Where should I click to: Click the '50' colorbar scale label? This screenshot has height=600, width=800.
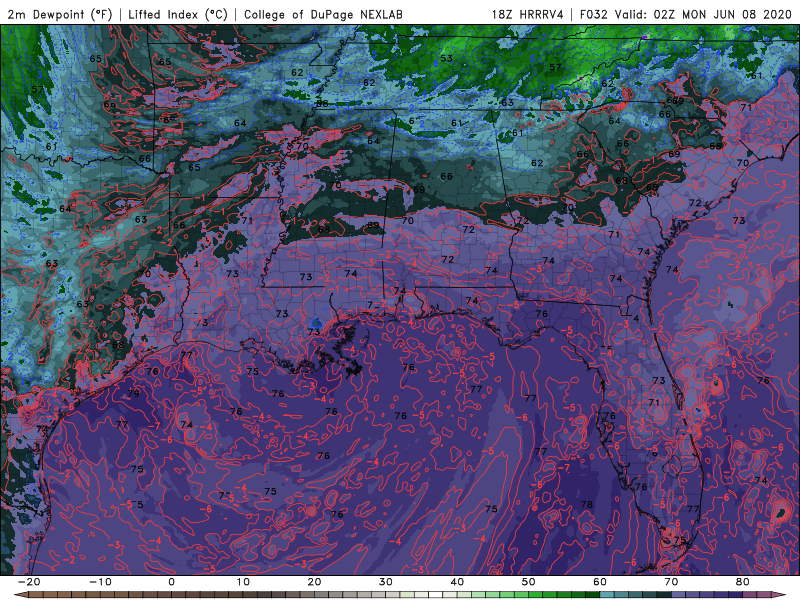(529, 582)
